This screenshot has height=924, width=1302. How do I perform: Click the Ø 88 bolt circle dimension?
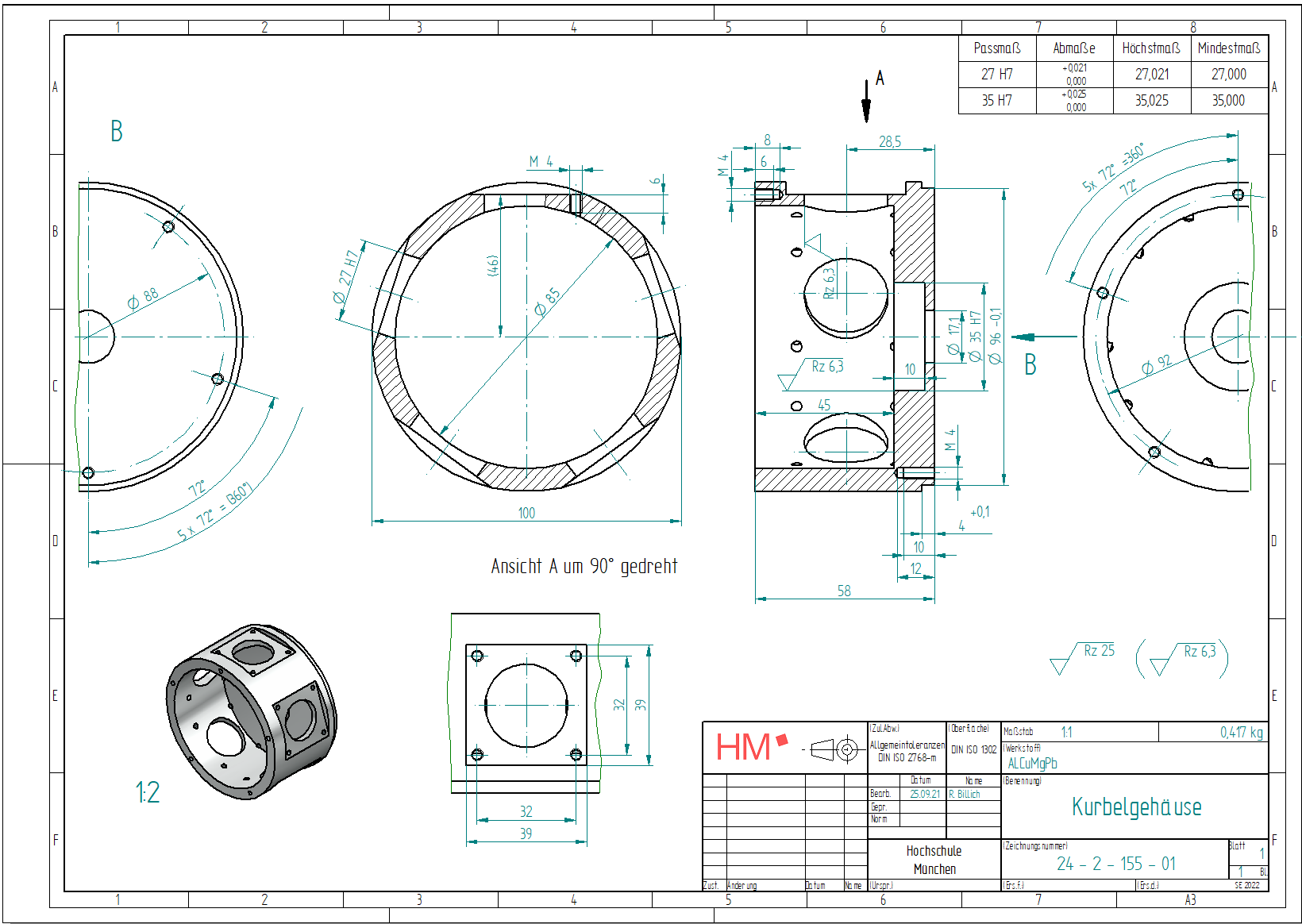click(x=144, y=298)
